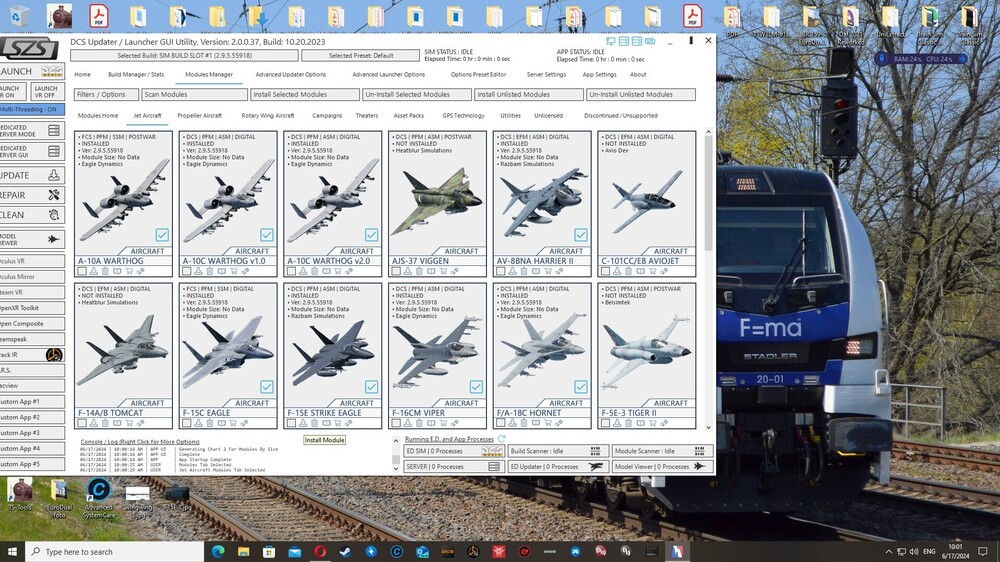The width and height of the screenshot is (1000, 562).
Task: Click the refresh icon beside Running E.D. and App Processes
Action: [x=501, y=439]
